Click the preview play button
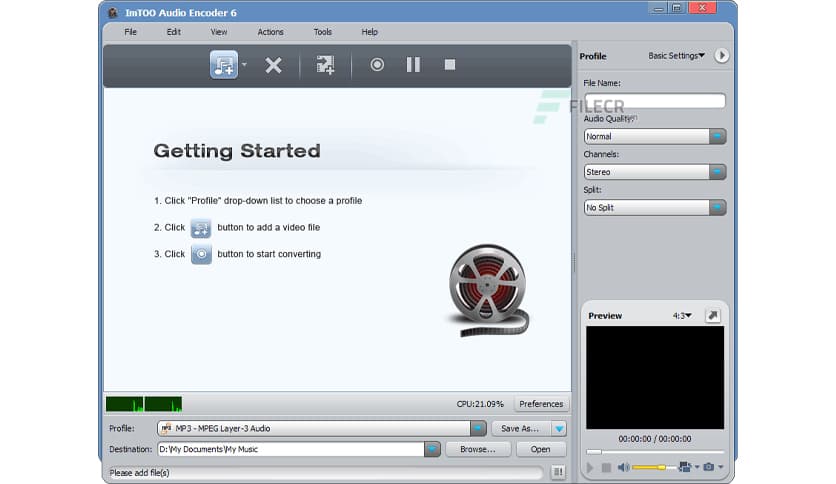This screenshot has height=484, width=836. click(x=590, y=467)
